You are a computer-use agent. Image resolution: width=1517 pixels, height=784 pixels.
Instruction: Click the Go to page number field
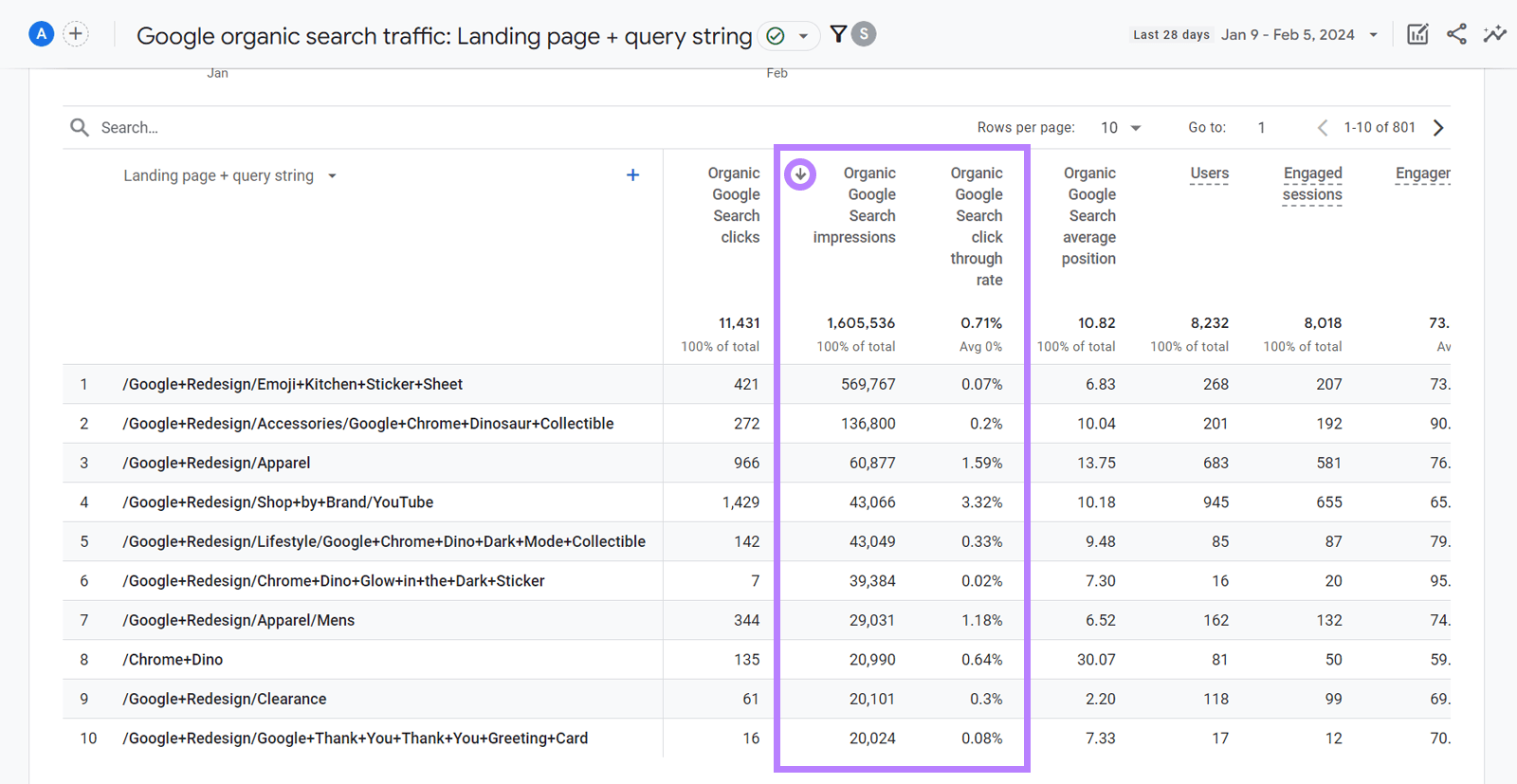1262,127
